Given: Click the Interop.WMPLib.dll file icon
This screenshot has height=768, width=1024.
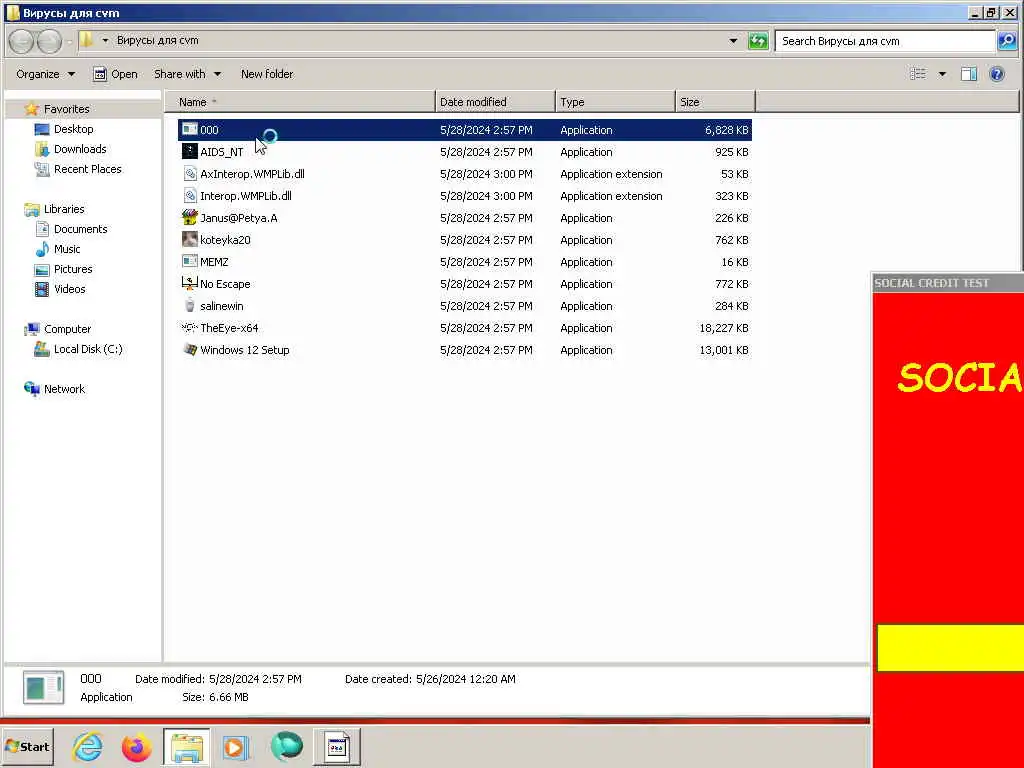Looking at the screenshot, I should [x=189, y=196].
